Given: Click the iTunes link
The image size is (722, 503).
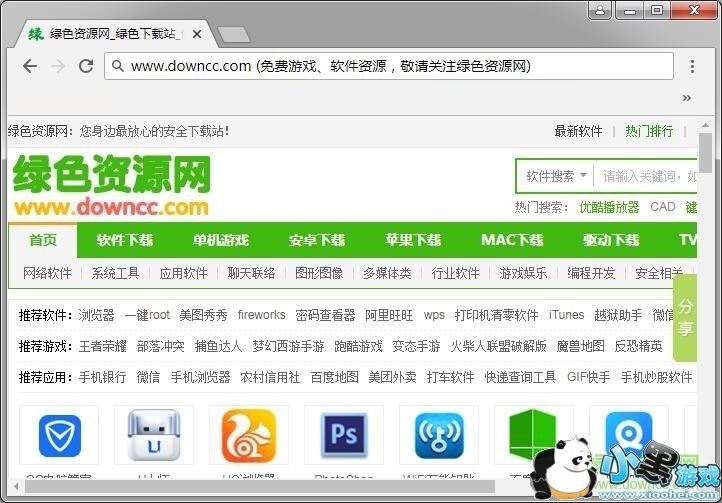Looking at the screenshot, I should pos(566,315).
